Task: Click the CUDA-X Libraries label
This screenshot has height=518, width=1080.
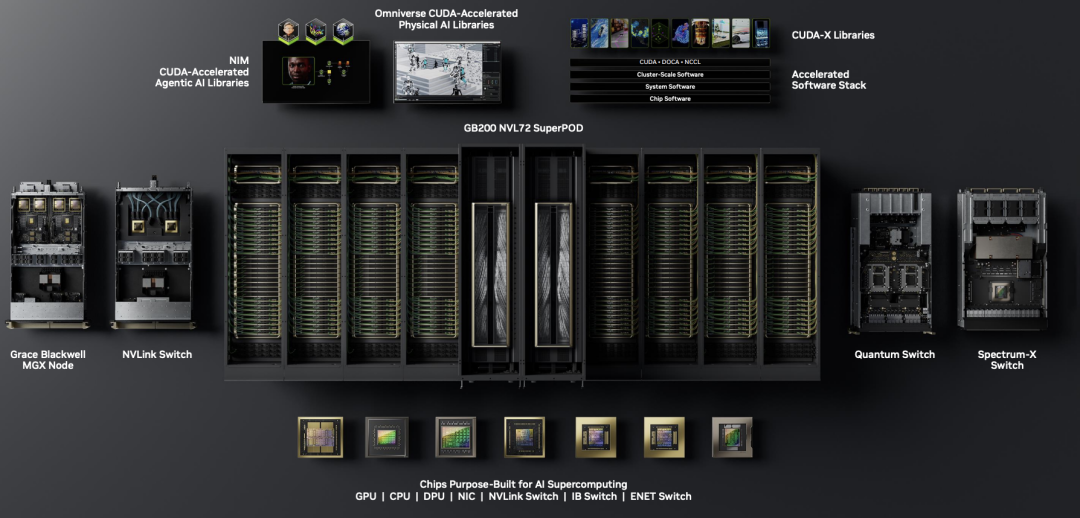Action: [x=833, y=35]
